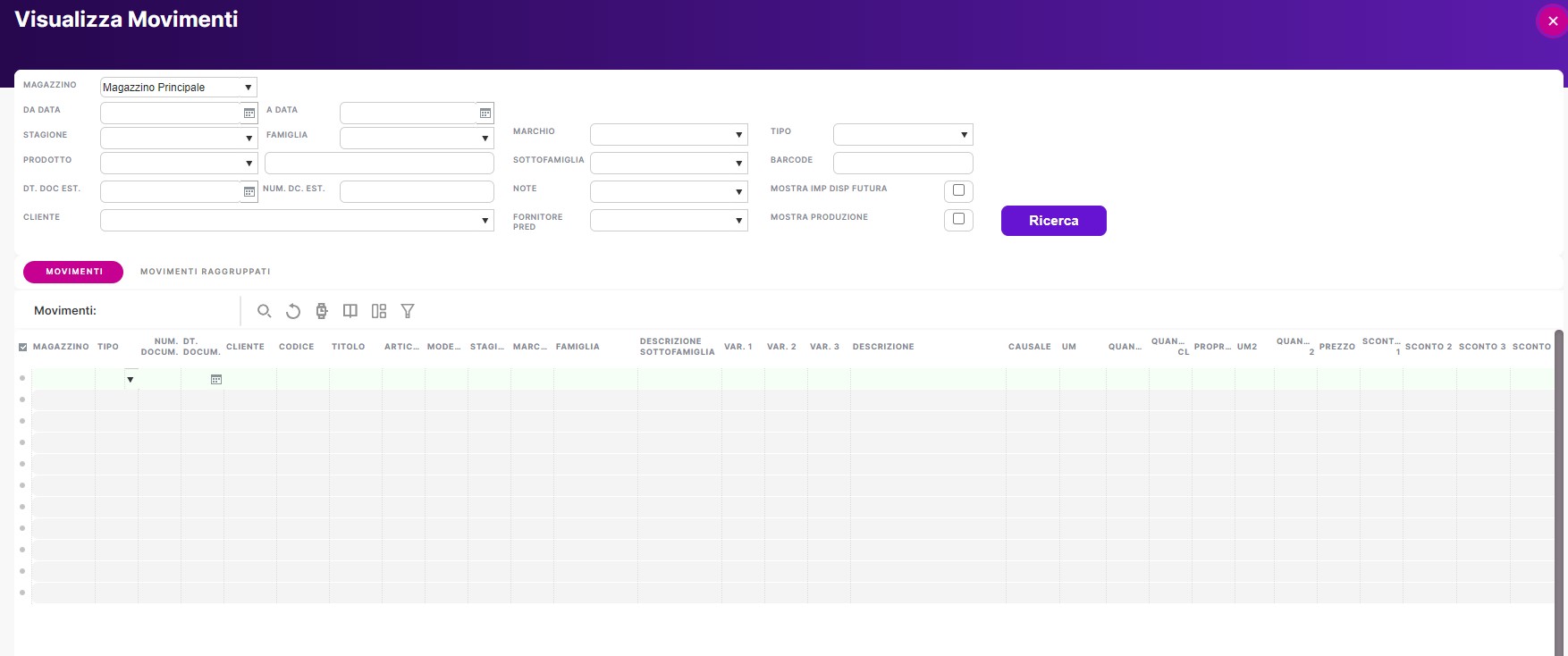This screenshot has height=656, width=1568.
Task: Open the Marchio dropdown
Action: coord(738,135)
